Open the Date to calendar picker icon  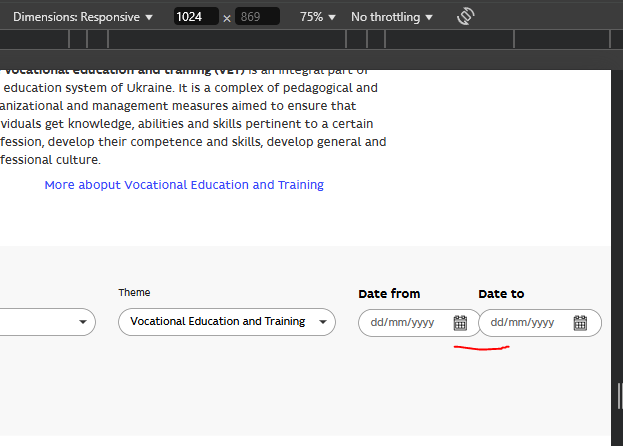pyautogui.click(x=580, y=322)
